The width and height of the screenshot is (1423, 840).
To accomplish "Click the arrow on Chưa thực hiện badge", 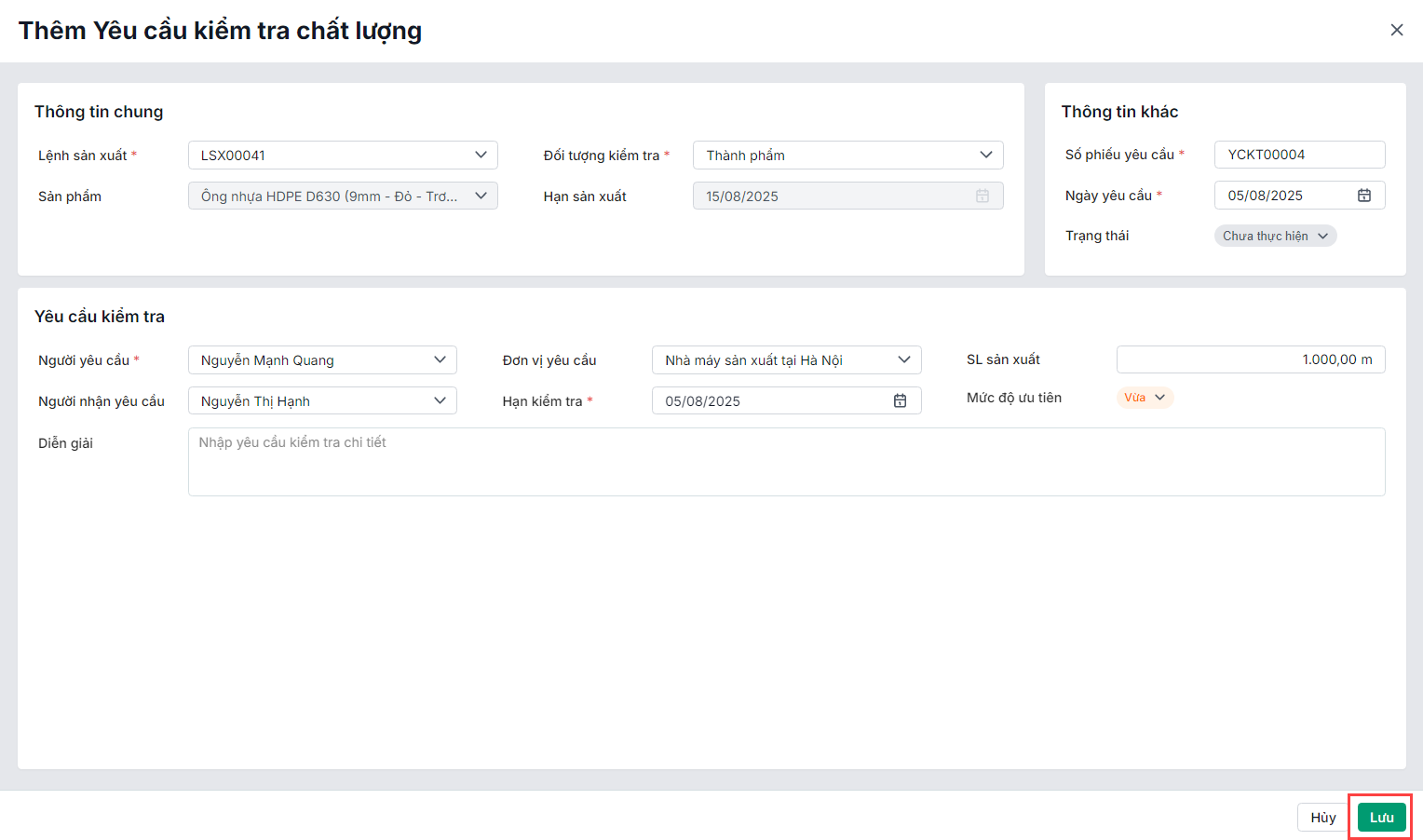I will (x=1322, y=237).
